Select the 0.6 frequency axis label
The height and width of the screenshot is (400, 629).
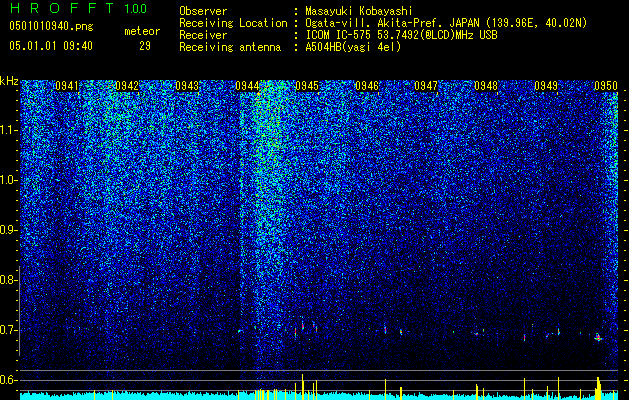click(x=8, y=380)
